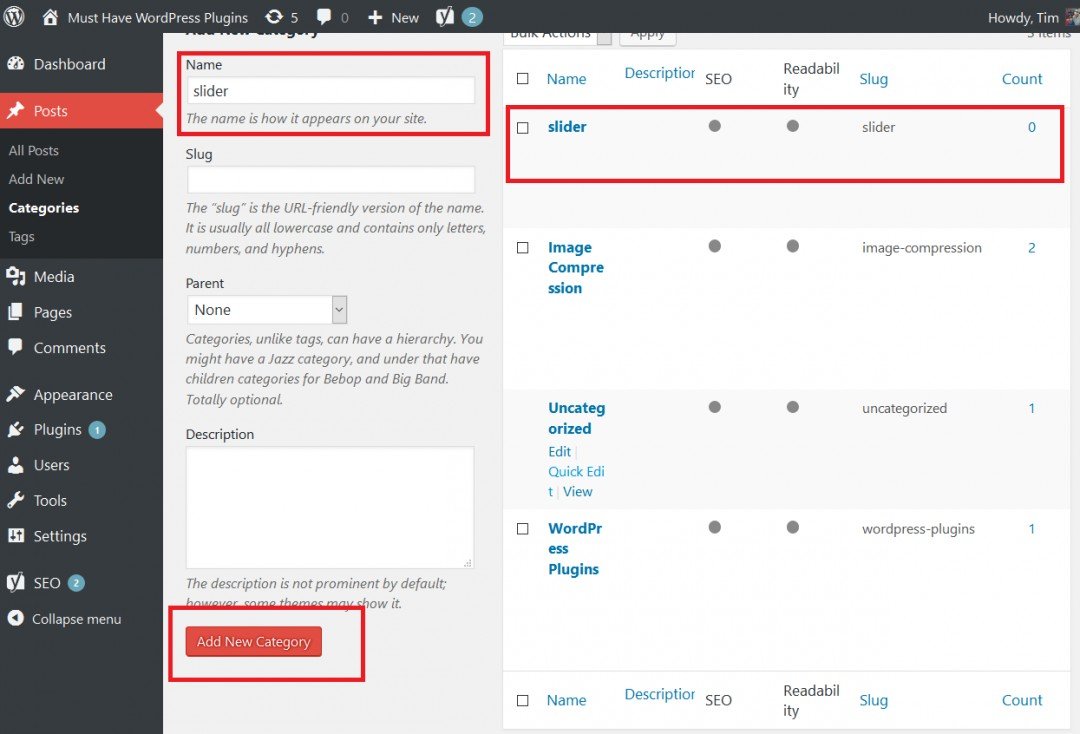The width and height of the screenshot is (1080, 734).
Task: Click the Add New Category button
Action: pyautogui.click(x=253, y=642)
